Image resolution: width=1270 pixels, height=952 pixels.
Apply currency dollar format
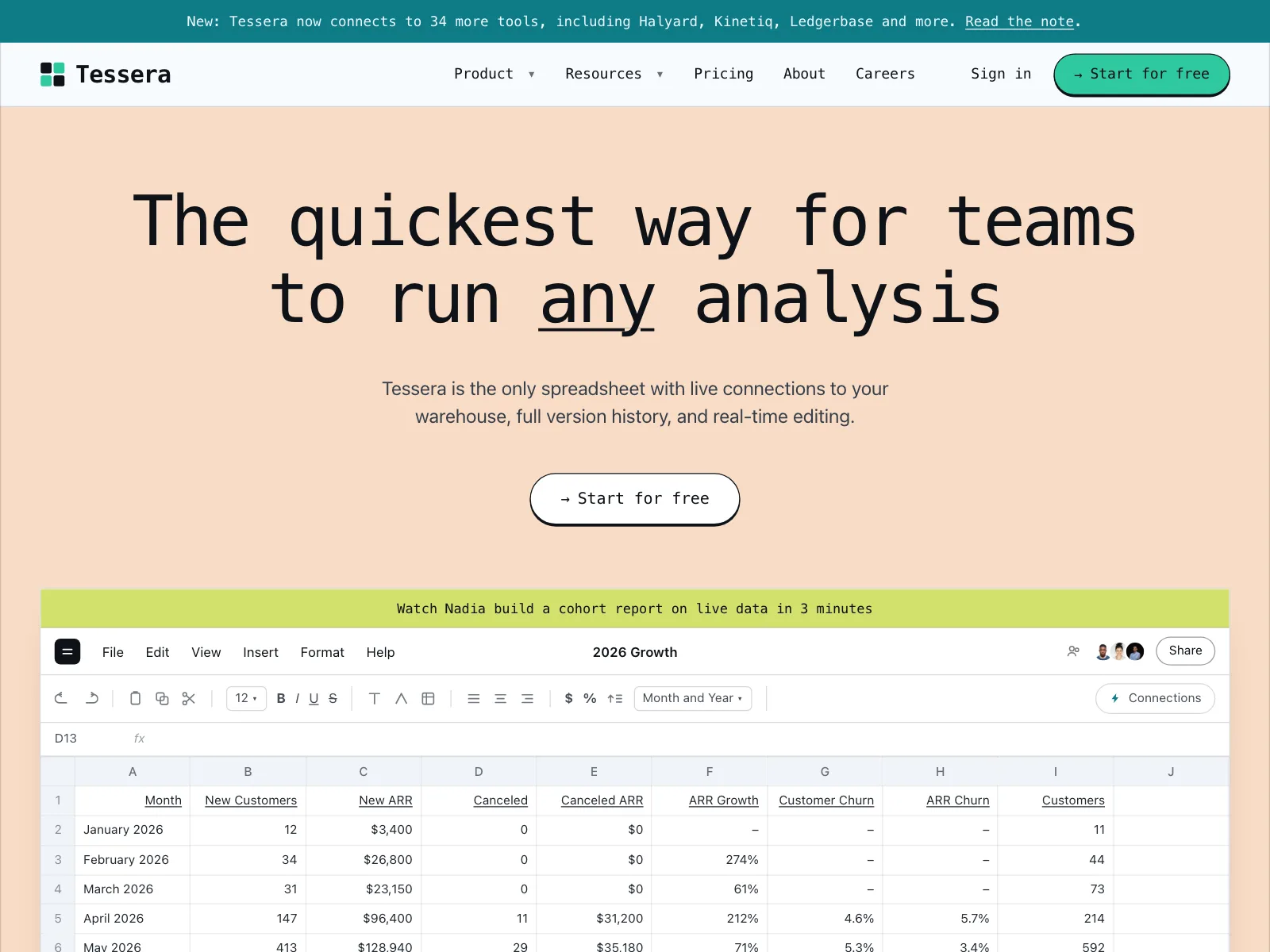(x=568, y=698)
